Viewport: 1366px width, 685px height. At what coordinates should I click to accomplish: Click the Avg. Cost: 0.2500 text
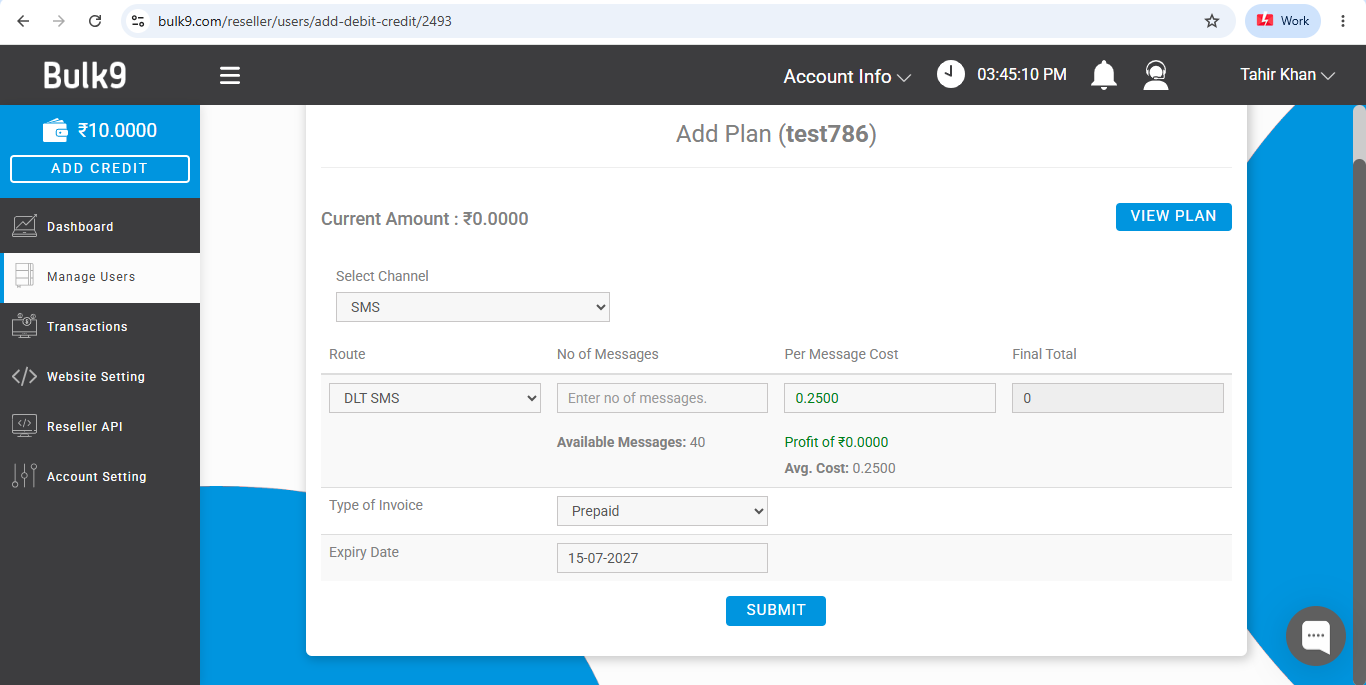pyautogui.click(x=840, y=468)
